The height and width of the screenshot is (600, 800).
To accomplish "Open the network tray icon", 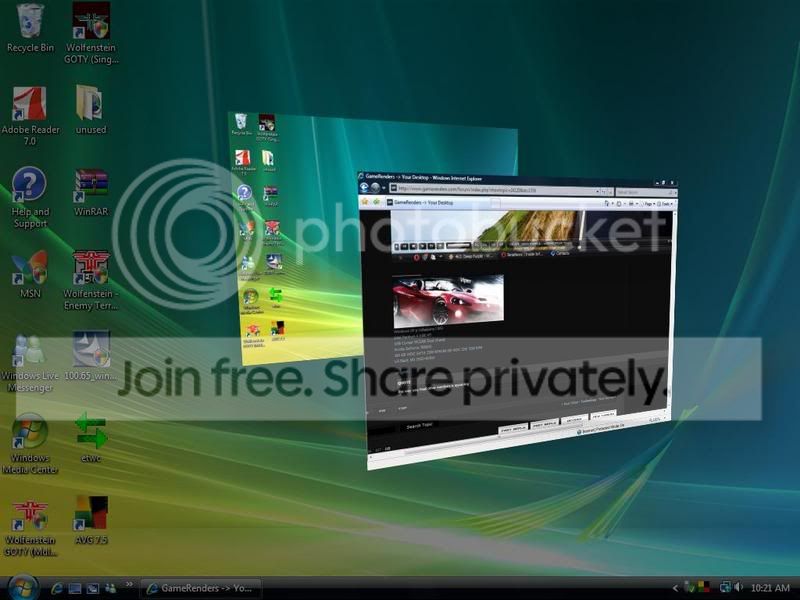I will point(726,588).
